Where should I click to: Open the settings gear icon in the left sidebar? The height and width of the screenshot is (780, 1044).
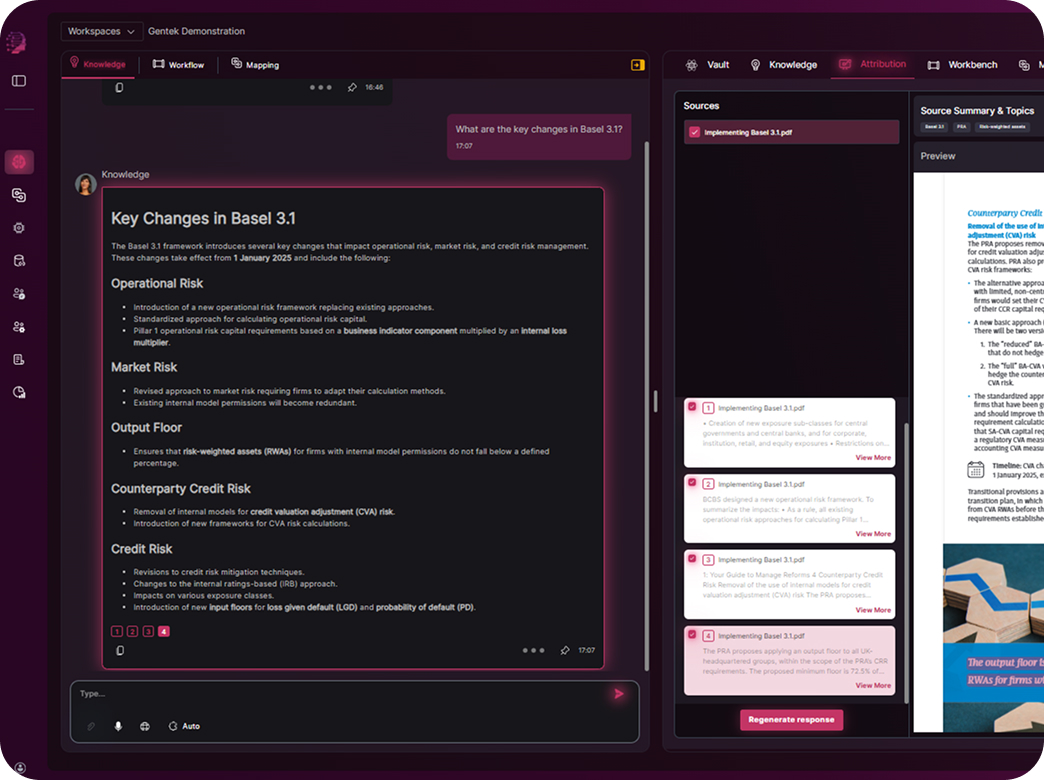[x=20, y=227]
